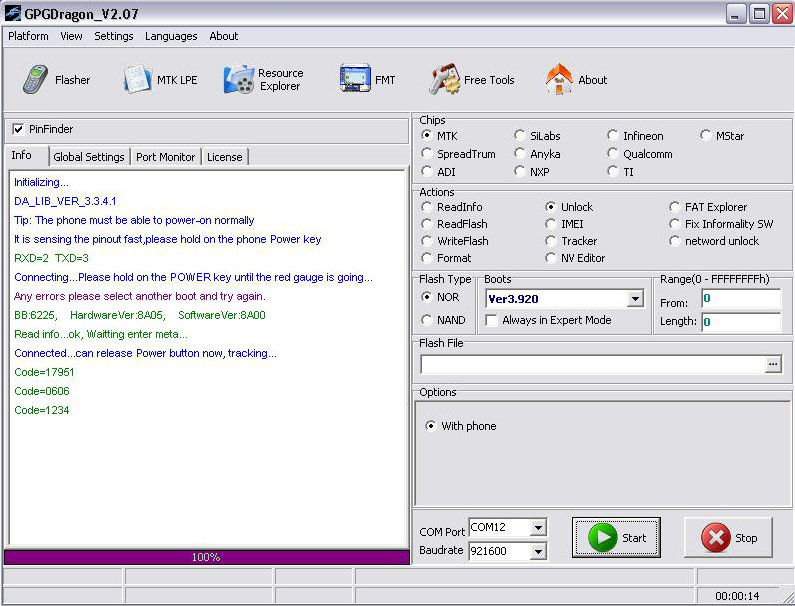Open the FMT tool icon
Screen dimensions: 795x606
click(x=355, y=78)
